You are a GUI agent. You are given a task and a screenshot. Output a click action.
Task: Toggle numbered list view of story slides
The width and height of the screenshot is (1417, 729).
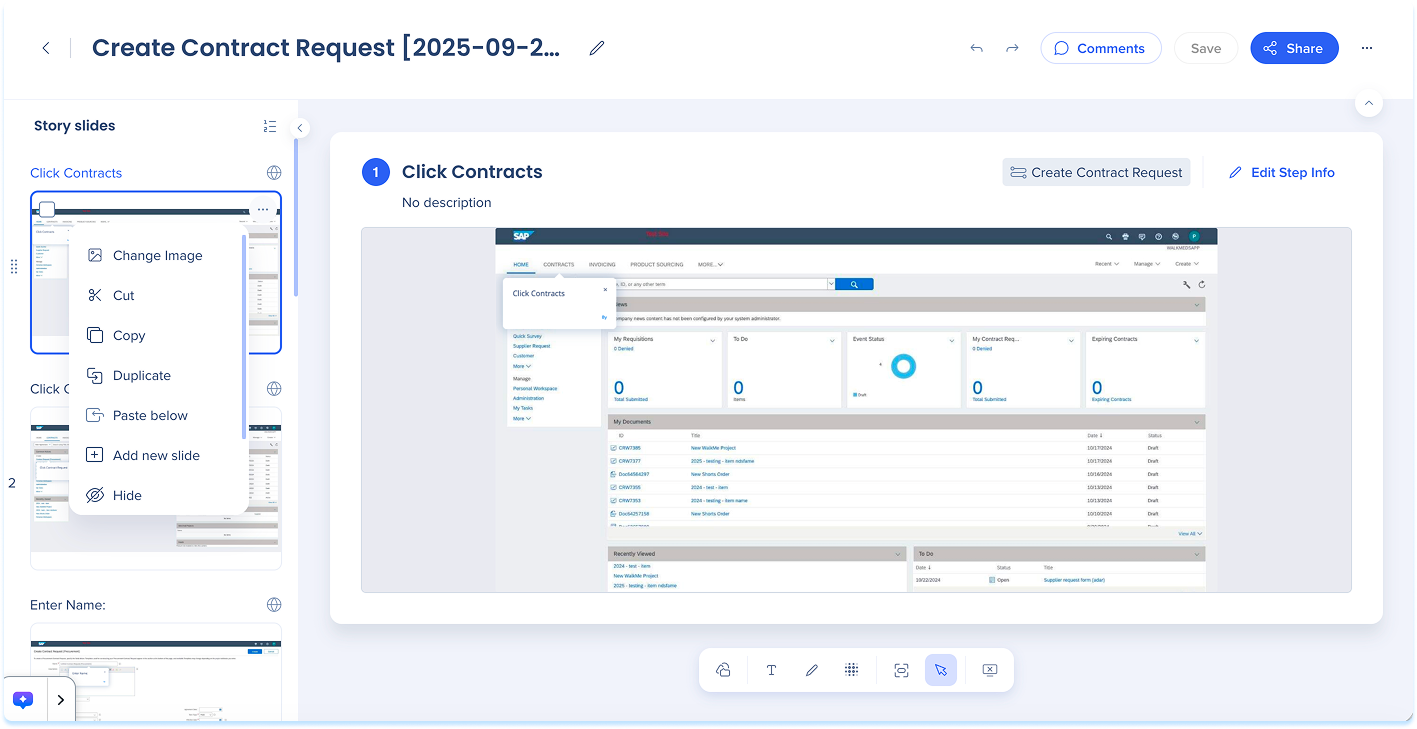(x=269, y=126)
